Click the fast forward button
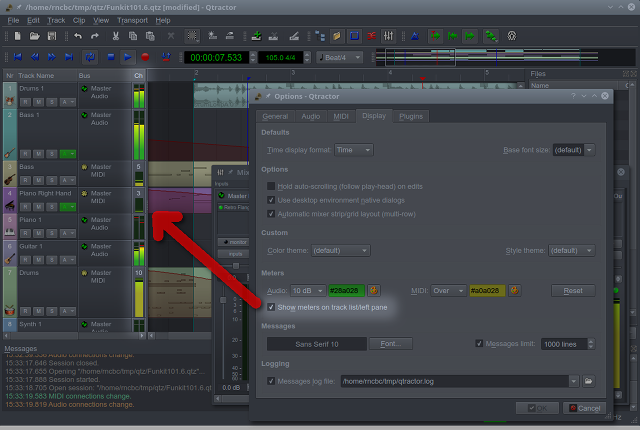Screen dimensions: 640x430 [52, 57]
